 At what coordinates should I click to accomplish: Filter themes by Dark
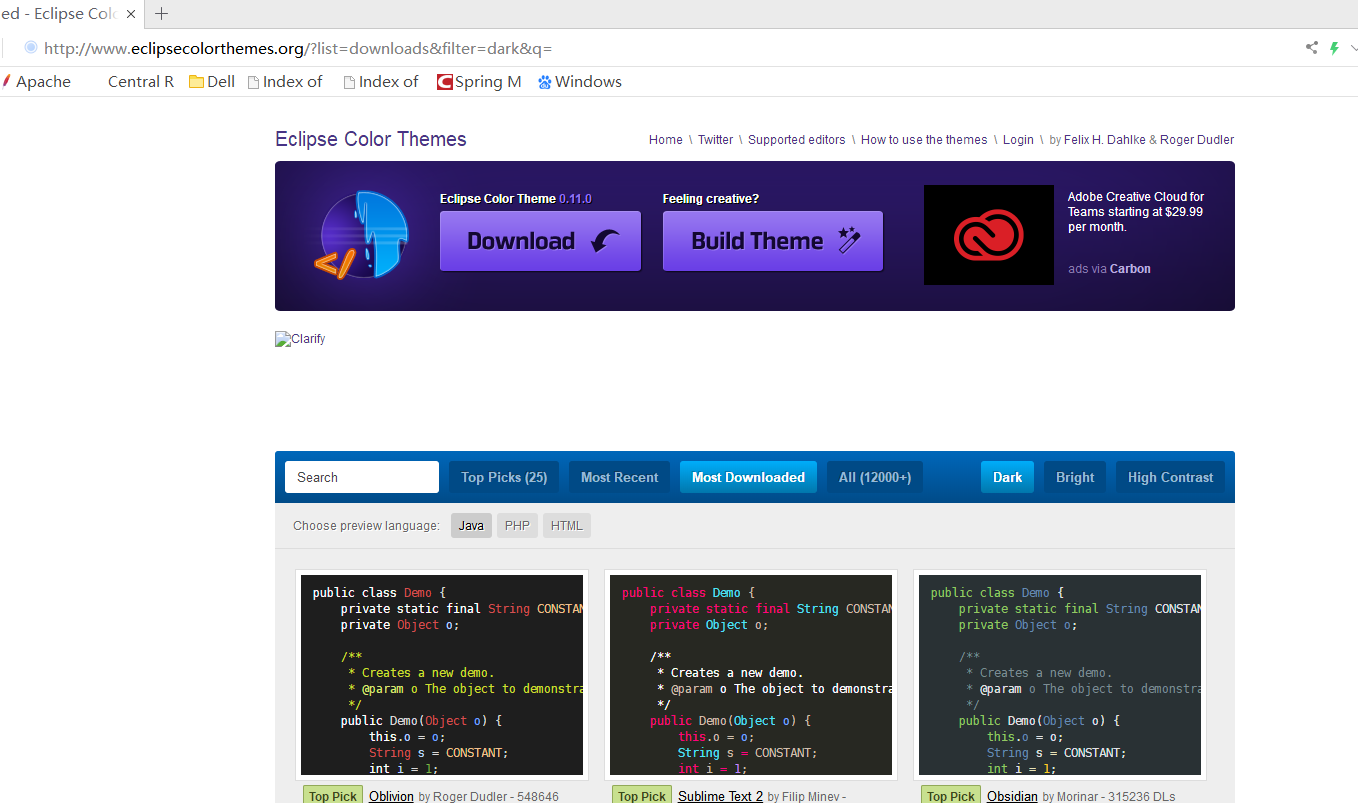coord(1007,477)
